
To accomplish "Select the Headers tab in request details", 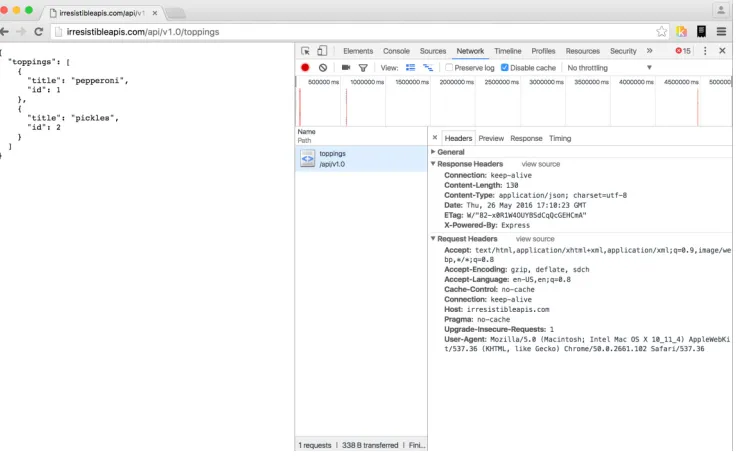I will tap(458, 138).
